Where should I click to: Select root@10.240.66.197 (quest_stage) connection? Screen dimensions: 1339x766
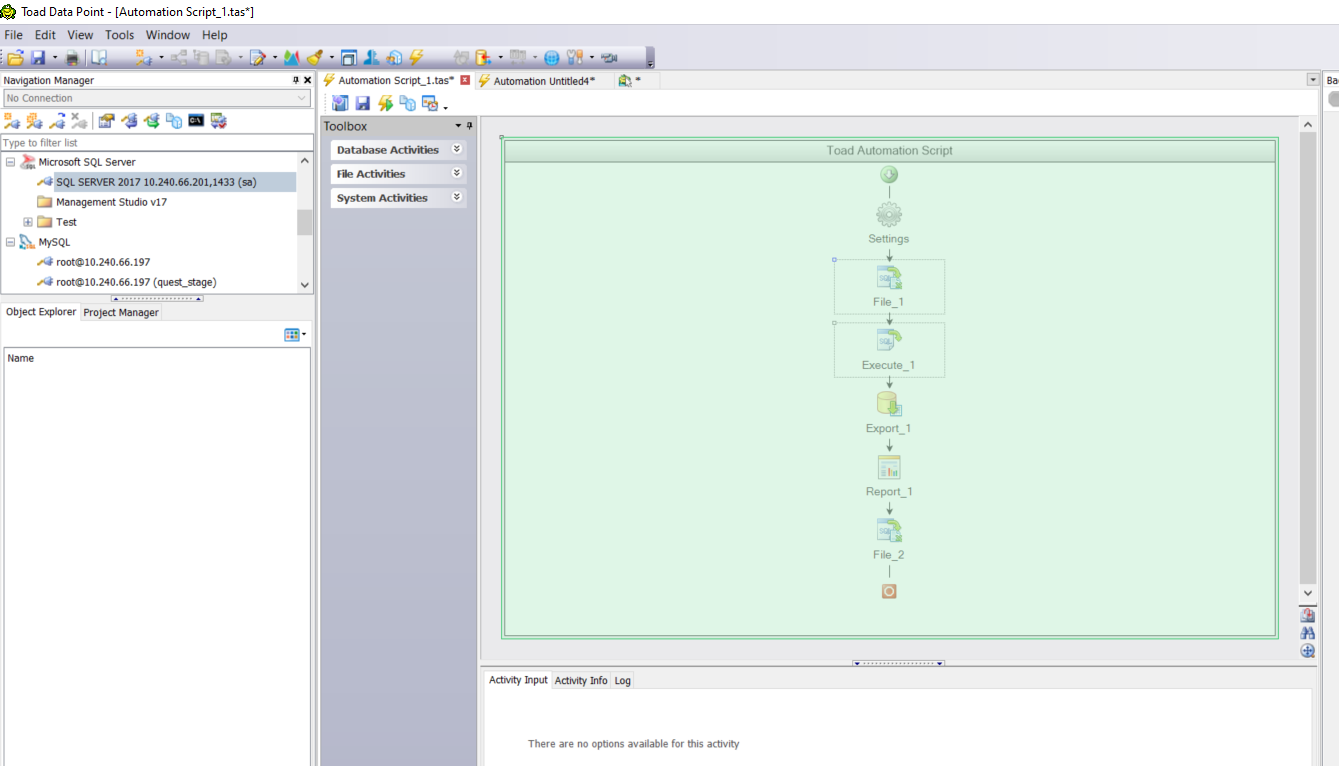pyautogui.click(x=136, y=282)
